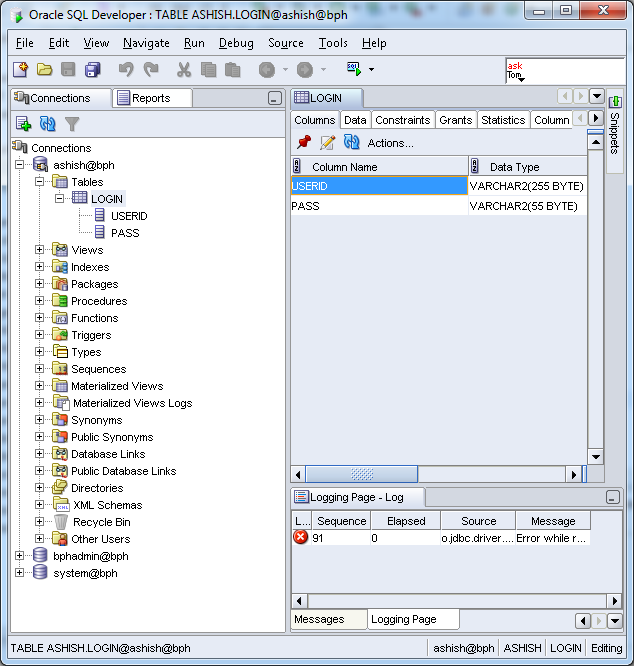This screenshot has height=666, width=634.
Task: Select the Recycle Bin node
Action: pyautogui.click(x=101, y=522)
